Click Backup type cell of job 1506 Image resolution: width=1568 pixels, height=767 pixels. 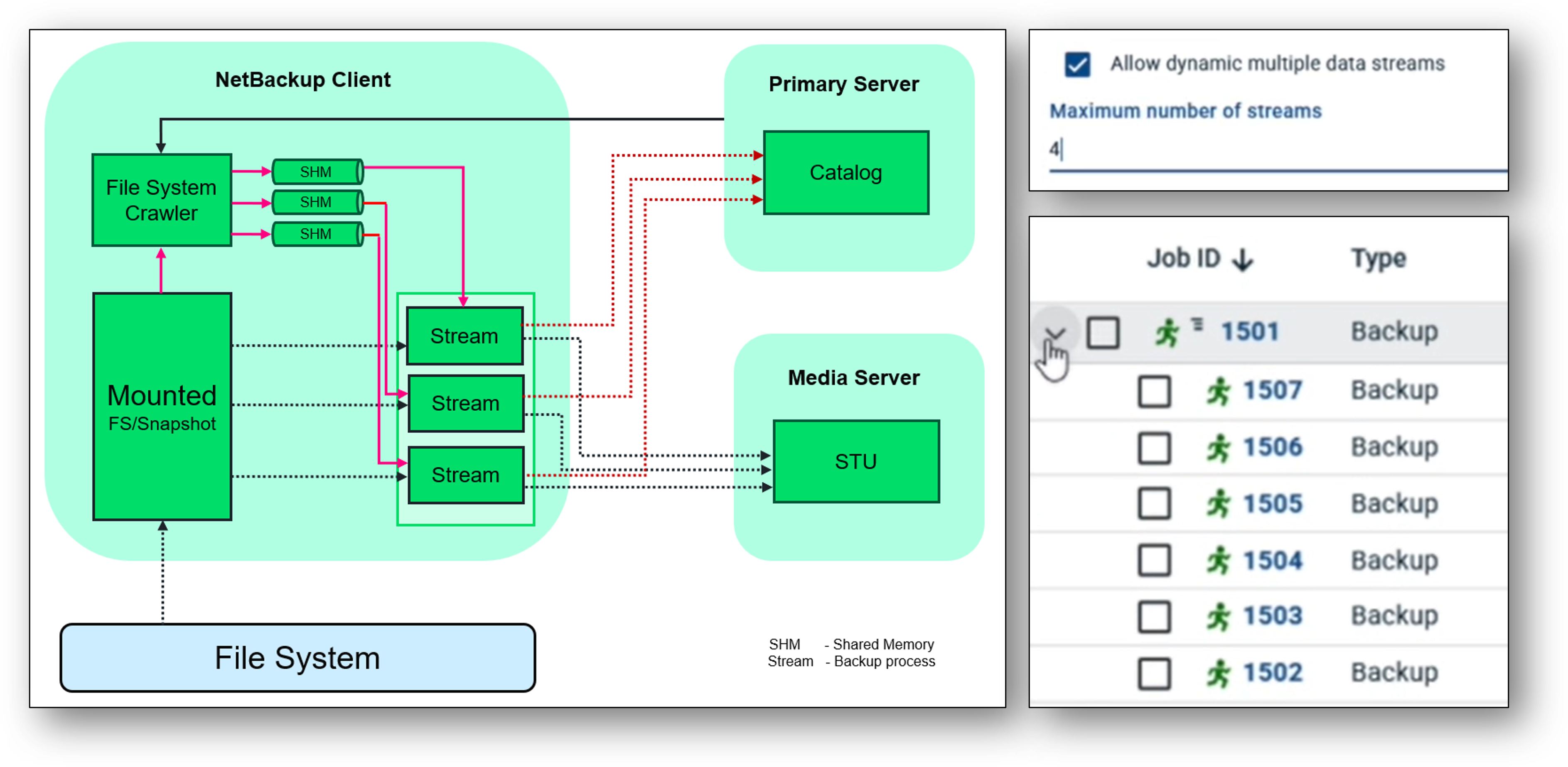1394,448
